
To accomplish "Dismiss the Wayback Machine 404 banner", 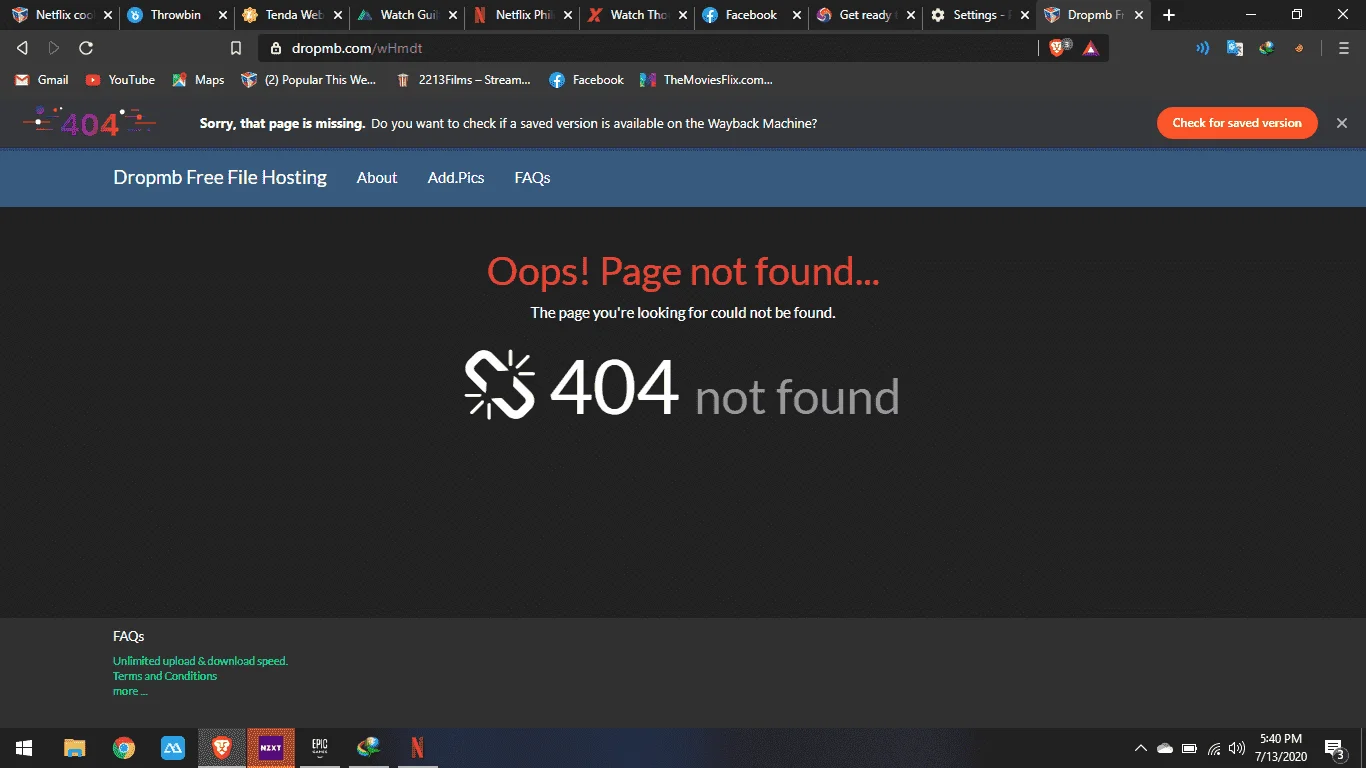I will pyautogui.click(x=1342, y=123).
